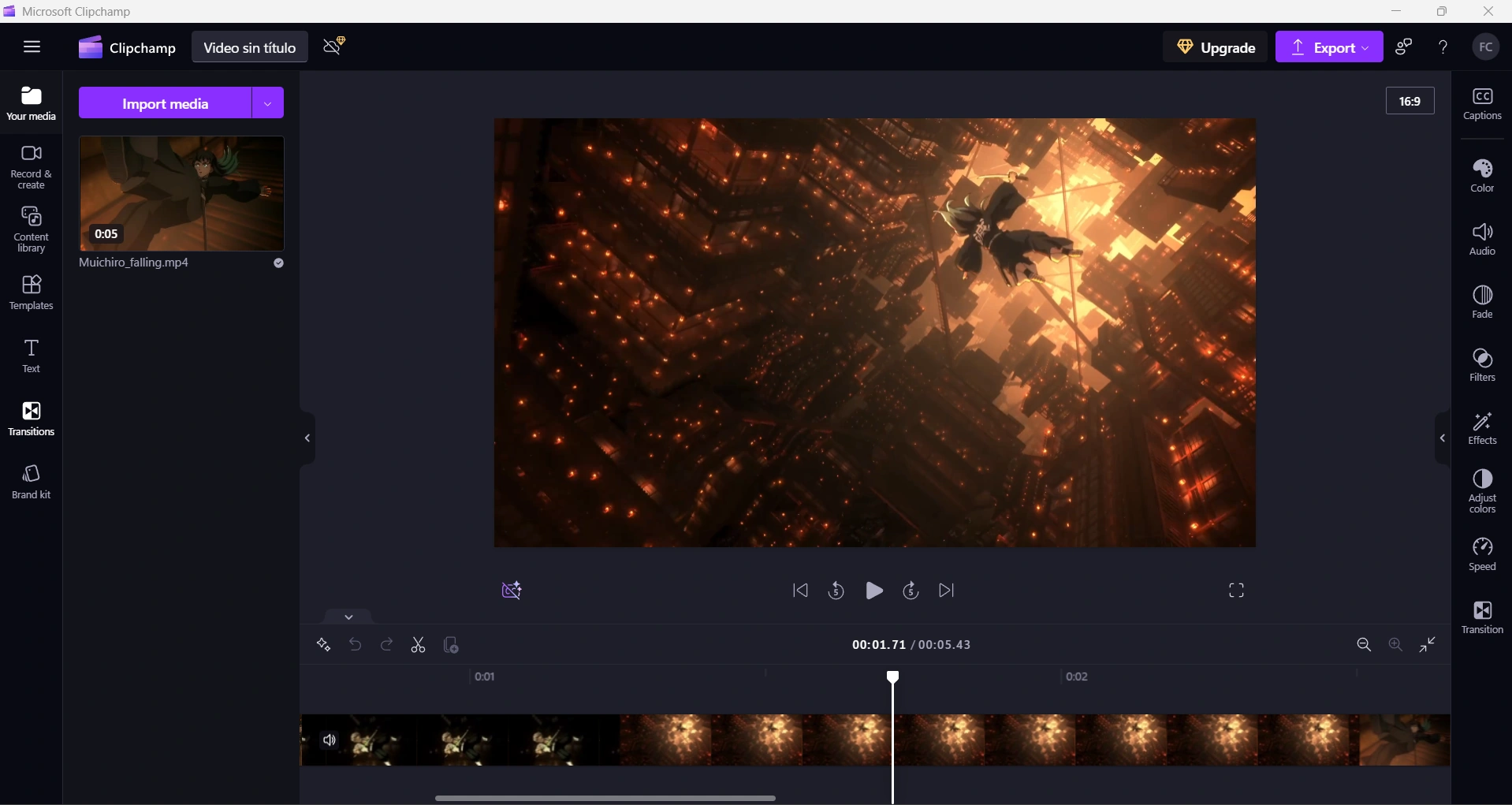
Task: Open the 16:9 aspect ratio selector
Action: pyautogui.click(x=1410, y=101)
